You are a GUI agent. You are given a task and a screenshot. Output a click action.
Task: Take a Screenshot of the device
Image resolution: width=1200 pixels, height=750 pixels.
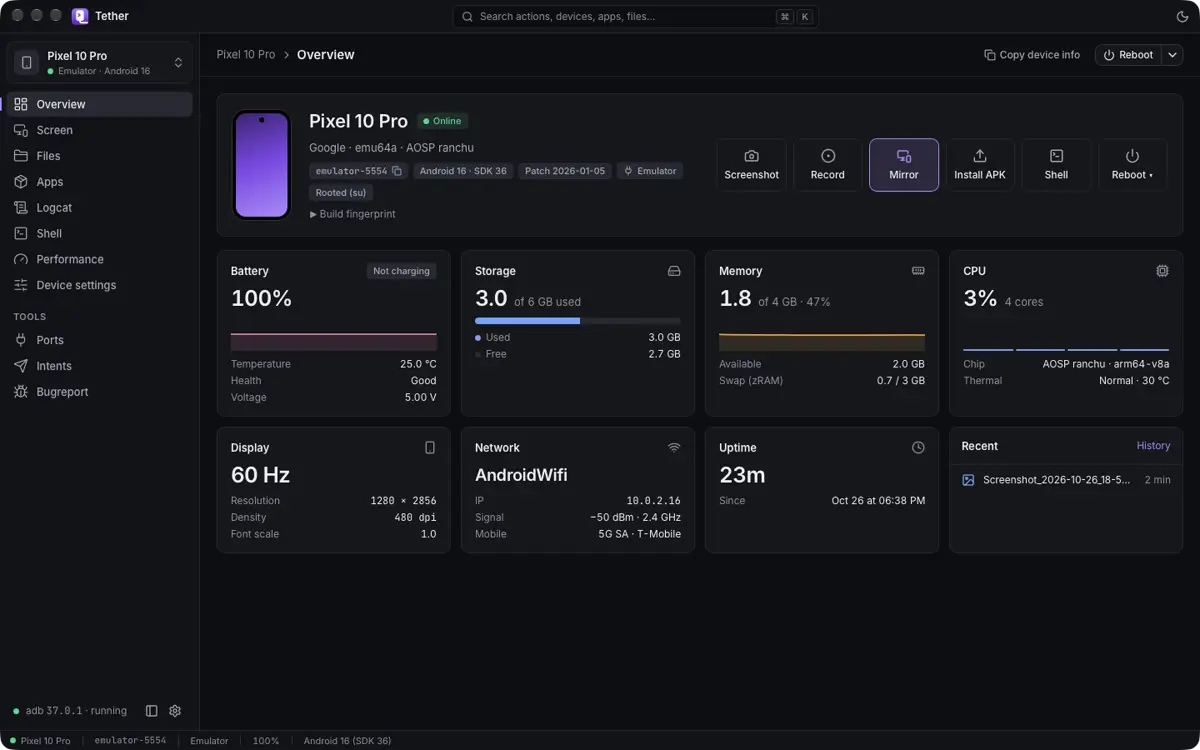pos(751,165)
